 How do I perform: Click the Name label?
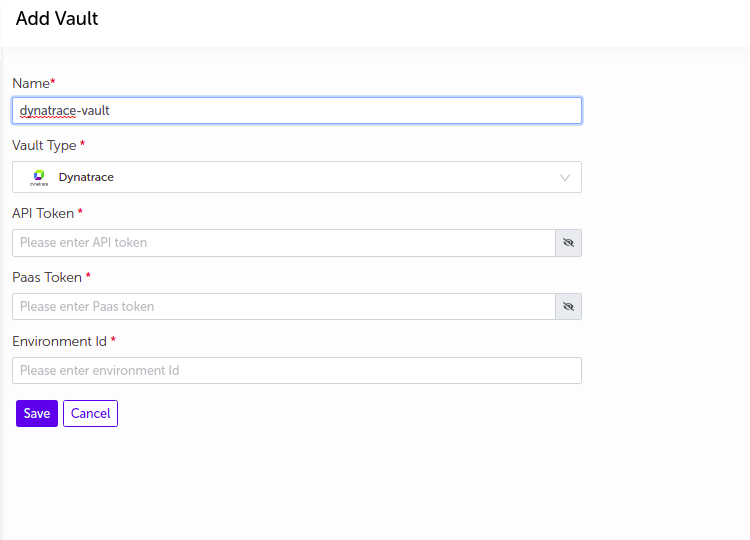31,83
